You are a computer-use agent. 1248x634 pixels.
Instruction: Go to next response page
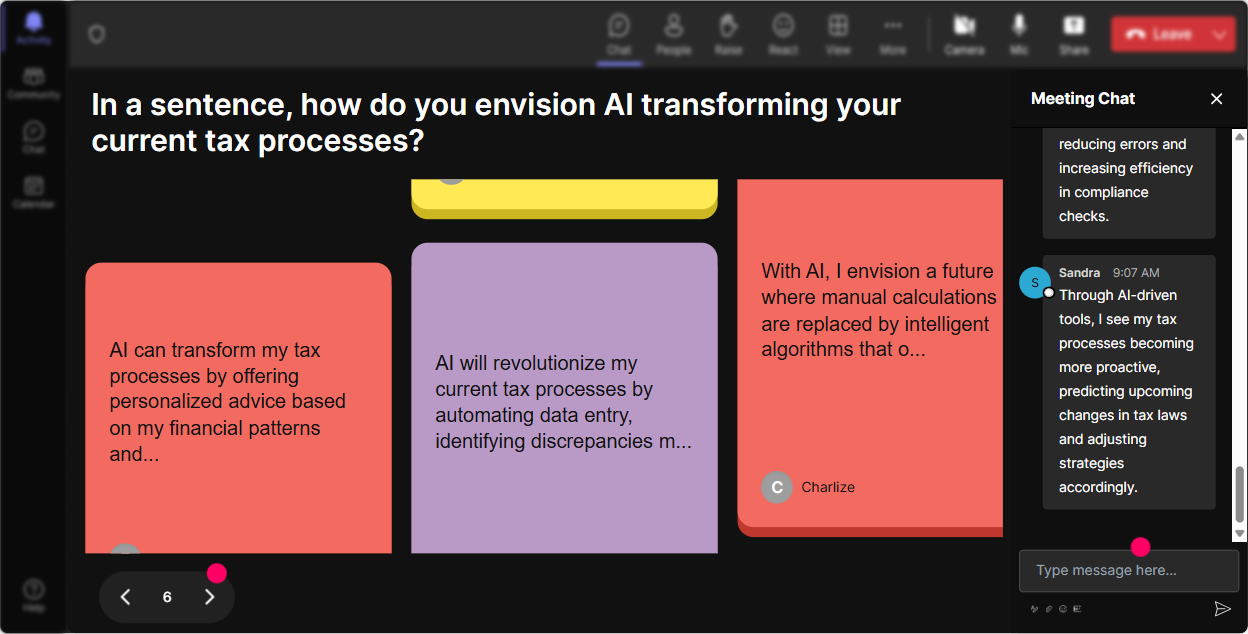209,597
